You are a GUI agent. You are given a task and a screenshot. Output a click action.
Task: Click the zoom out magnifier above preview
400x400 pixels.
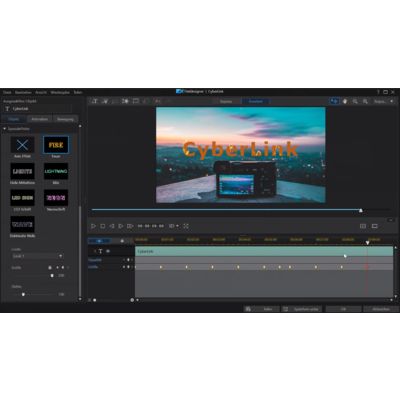coord(355,101)
